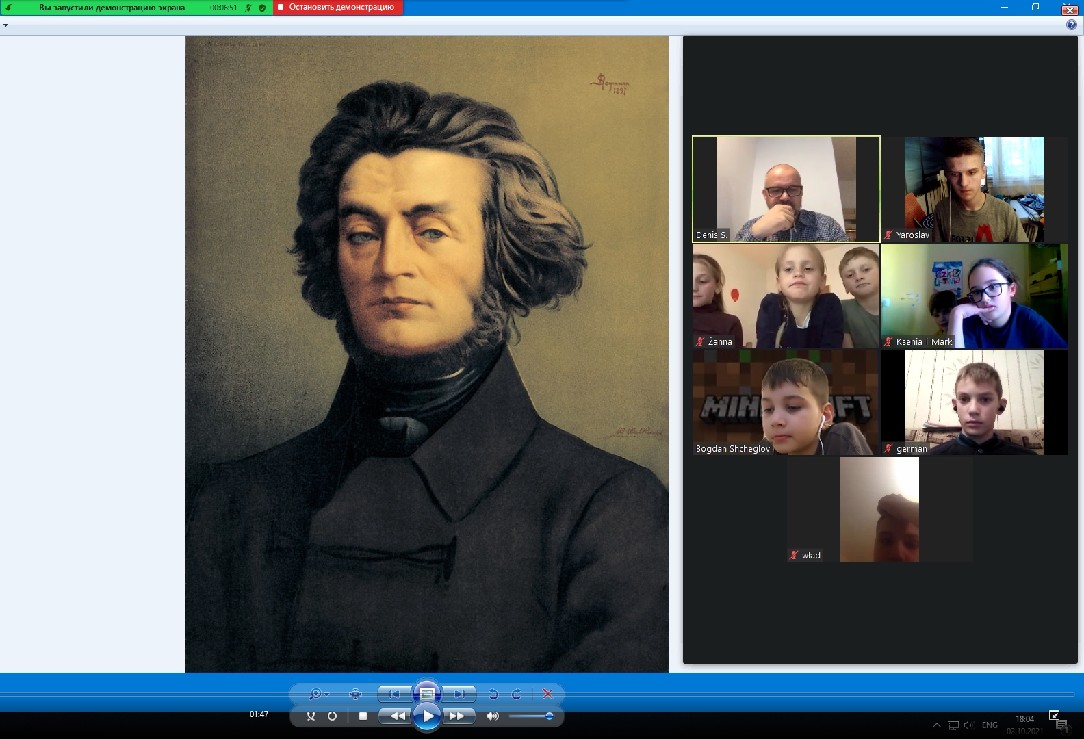
Task: Expand the small arrow menu at top-left
Action: point(6,25)
